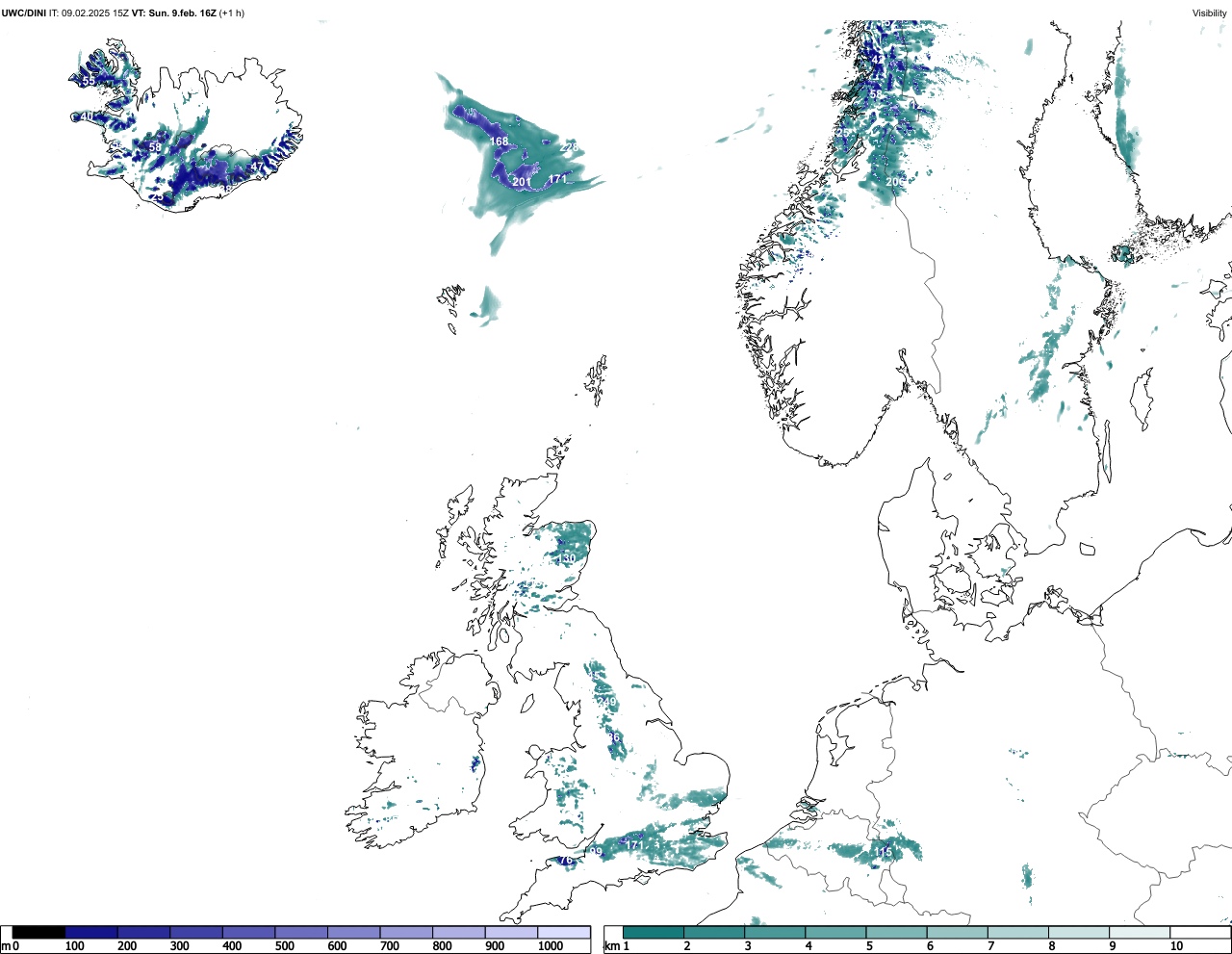Click the 40 value on western Iceland
Screen dimensions: 1232x954
tap(88, 116)
